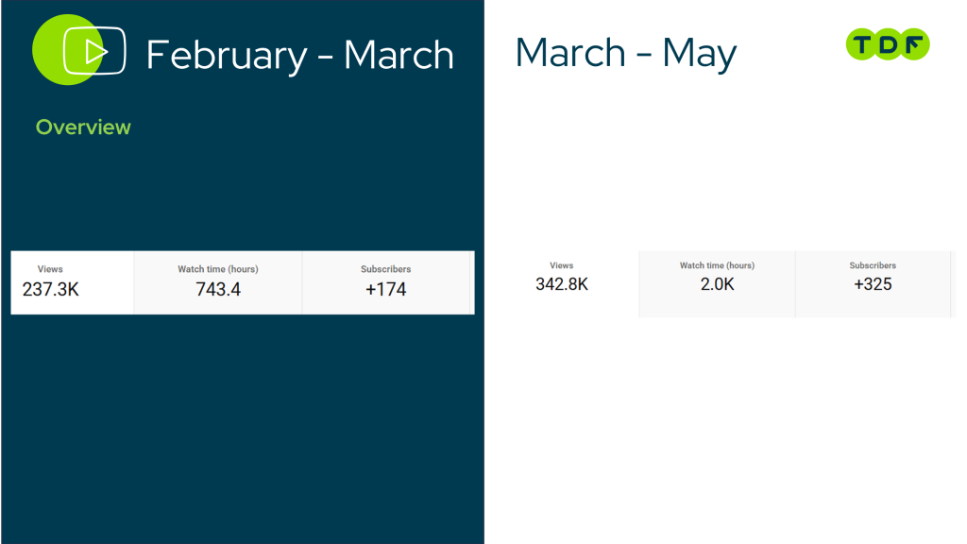
Task: Click the D letter in TDF logo
Action: pos(888,45)
